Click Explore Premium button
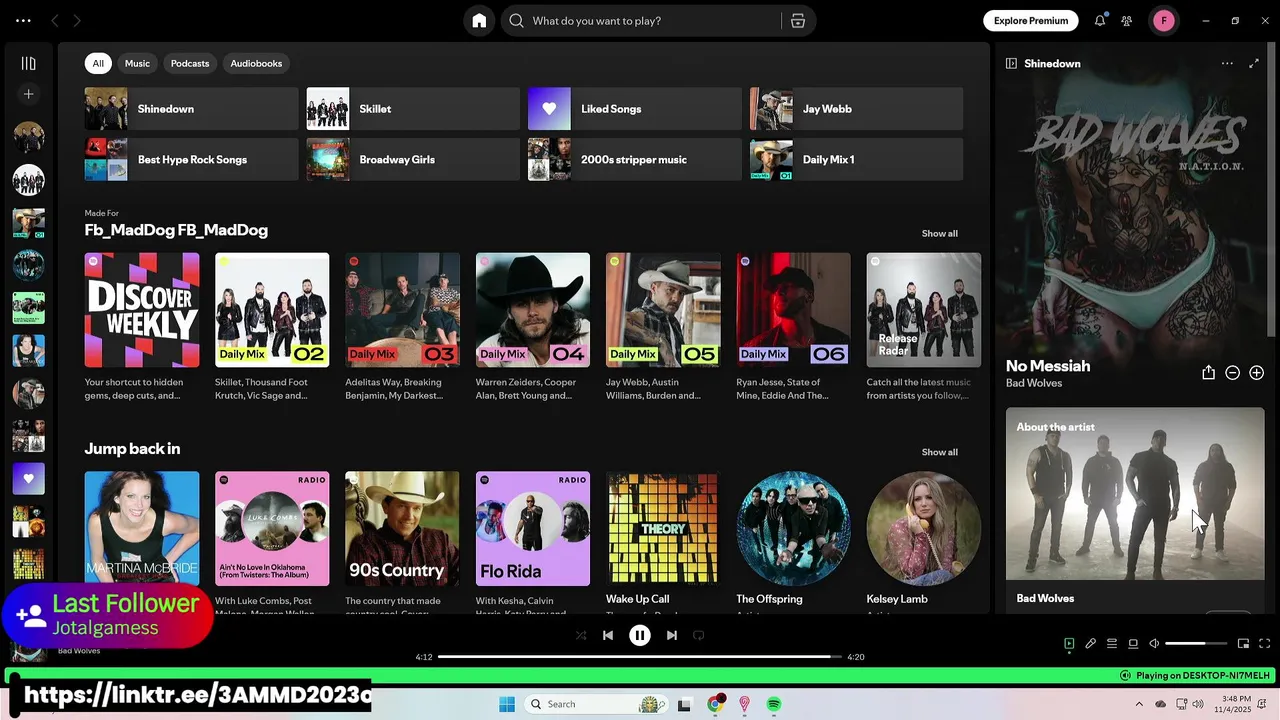The height and width of the screenshot is (720, 1280). pos(1031,21)
